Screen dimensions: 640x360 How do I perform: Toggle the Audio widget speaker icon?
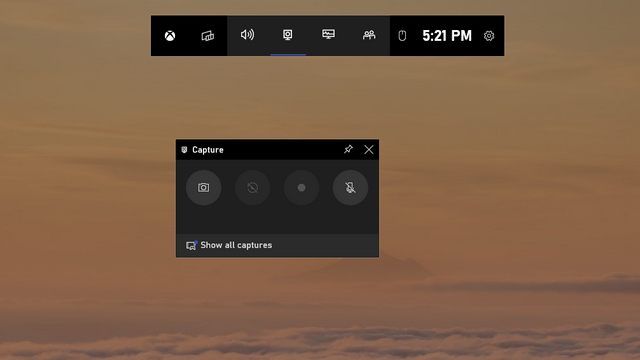(247, 35)
